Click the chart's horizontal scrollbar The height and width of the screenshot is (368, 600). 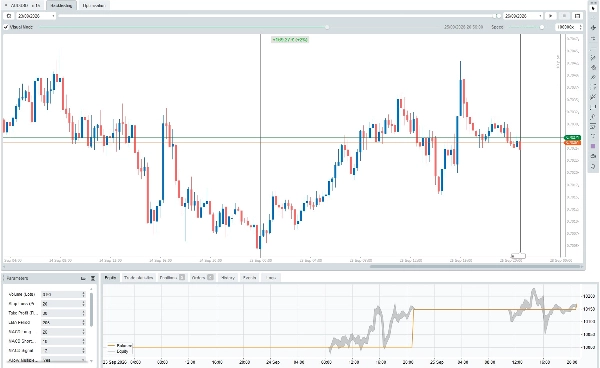click(476, 267)
